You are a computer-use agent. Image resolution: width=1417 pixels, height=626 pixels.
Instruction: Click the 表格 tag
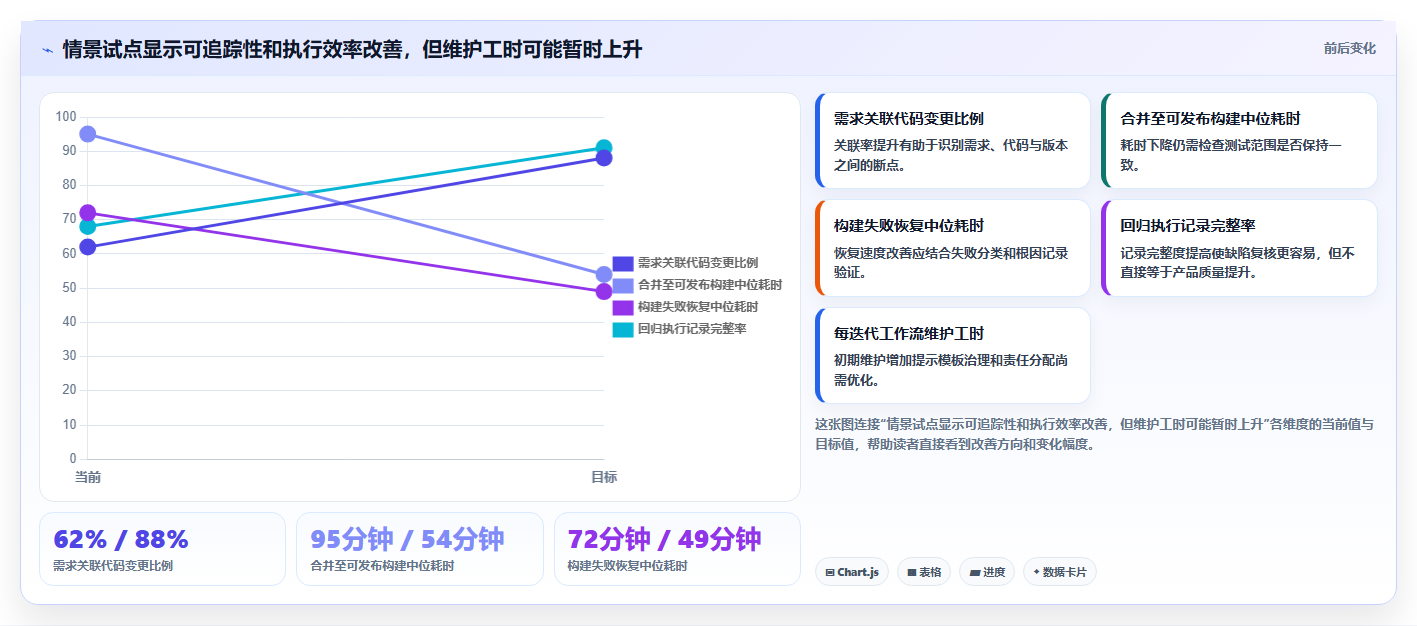924,572
